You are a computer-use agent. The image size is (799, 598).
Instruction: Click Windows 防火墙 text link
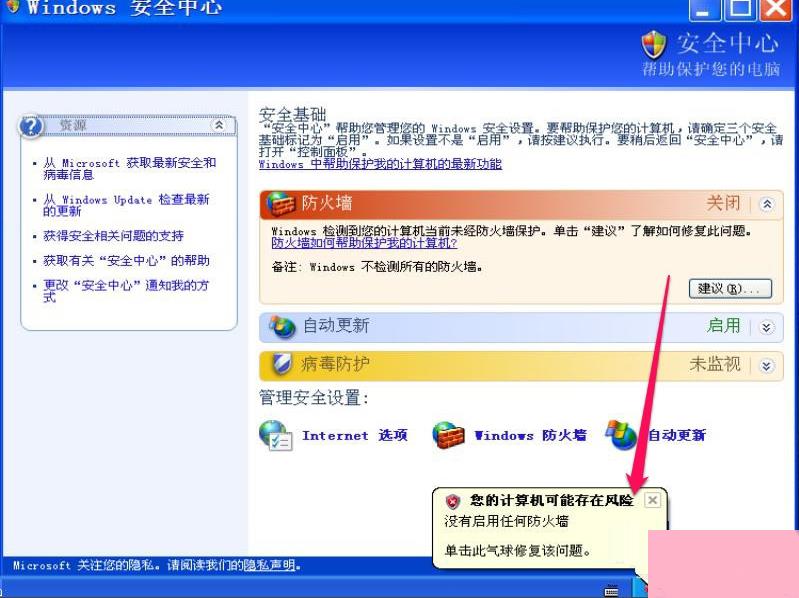[530, 436]
